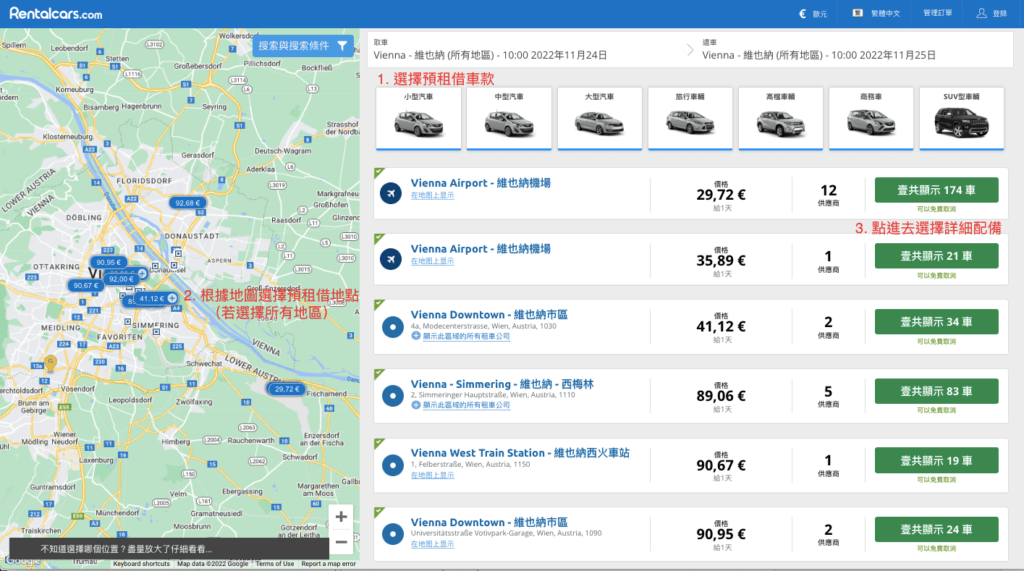Open the 繁體中文 language selector
This screenshot has height=571, width=1024.
876,13
